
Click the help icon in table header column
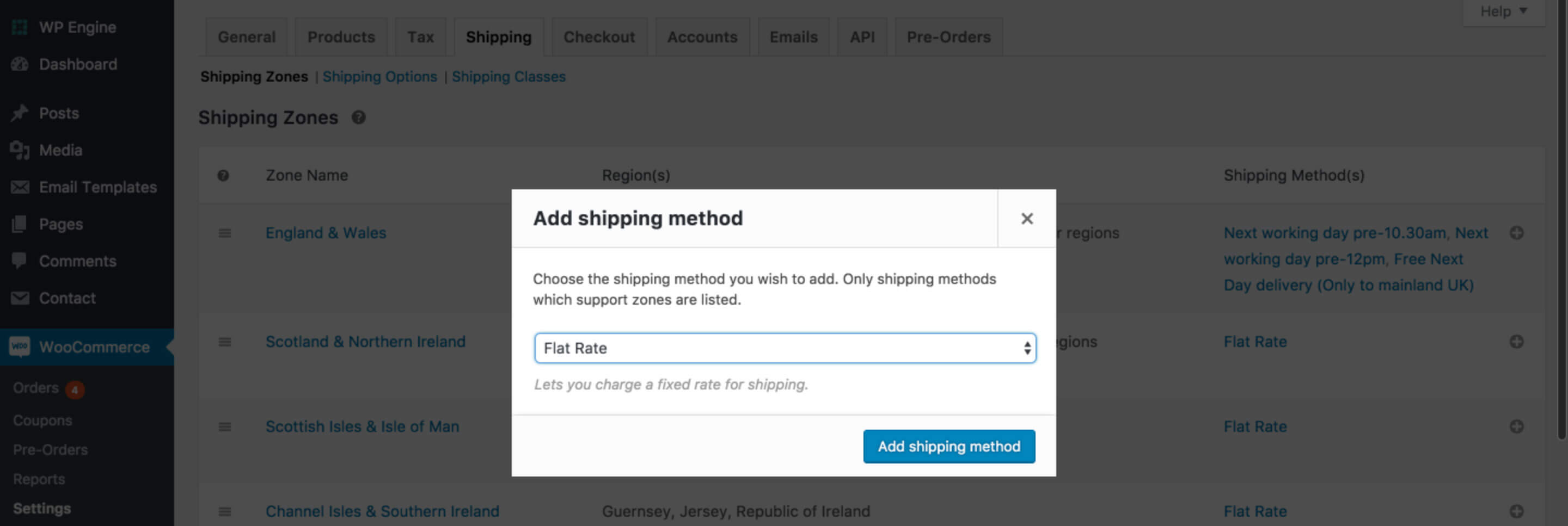(x=223, y=176)
